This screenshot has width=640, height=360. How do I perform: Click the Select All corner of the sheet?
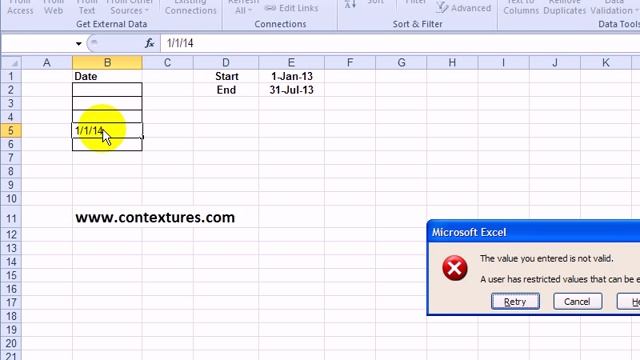pos(11,63)
